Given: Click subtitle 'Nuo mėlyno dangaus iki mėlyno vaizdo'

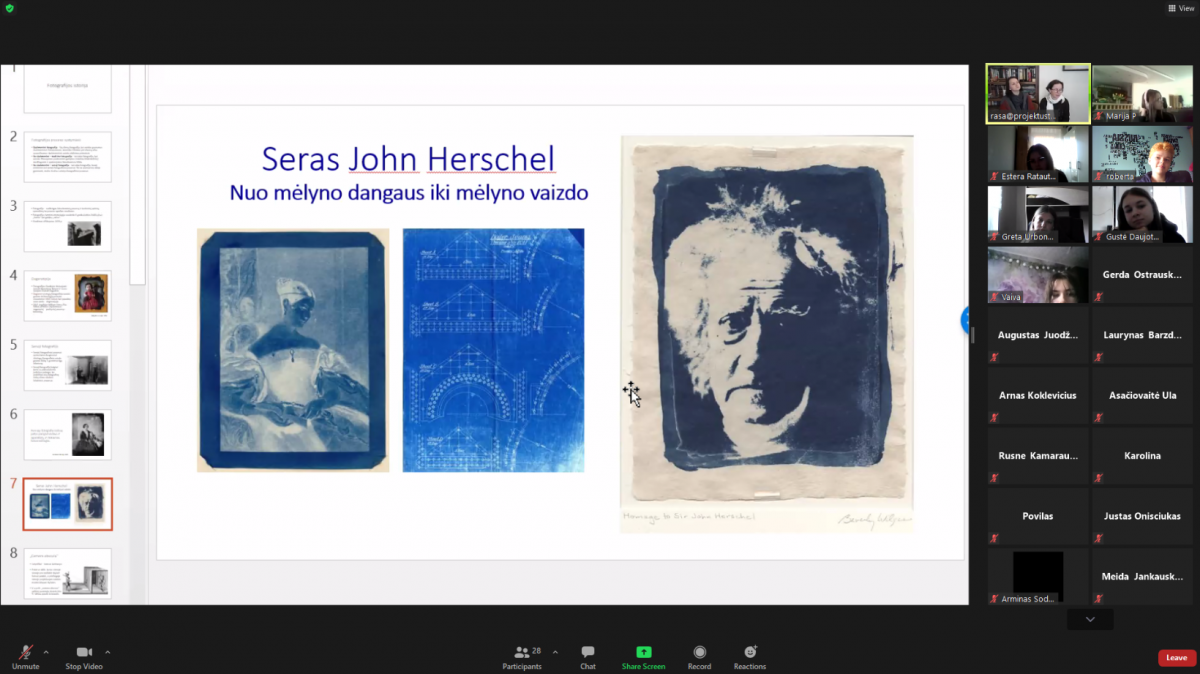Looking at the screenshot, I should pyautogui.click(x=409, y=192).
